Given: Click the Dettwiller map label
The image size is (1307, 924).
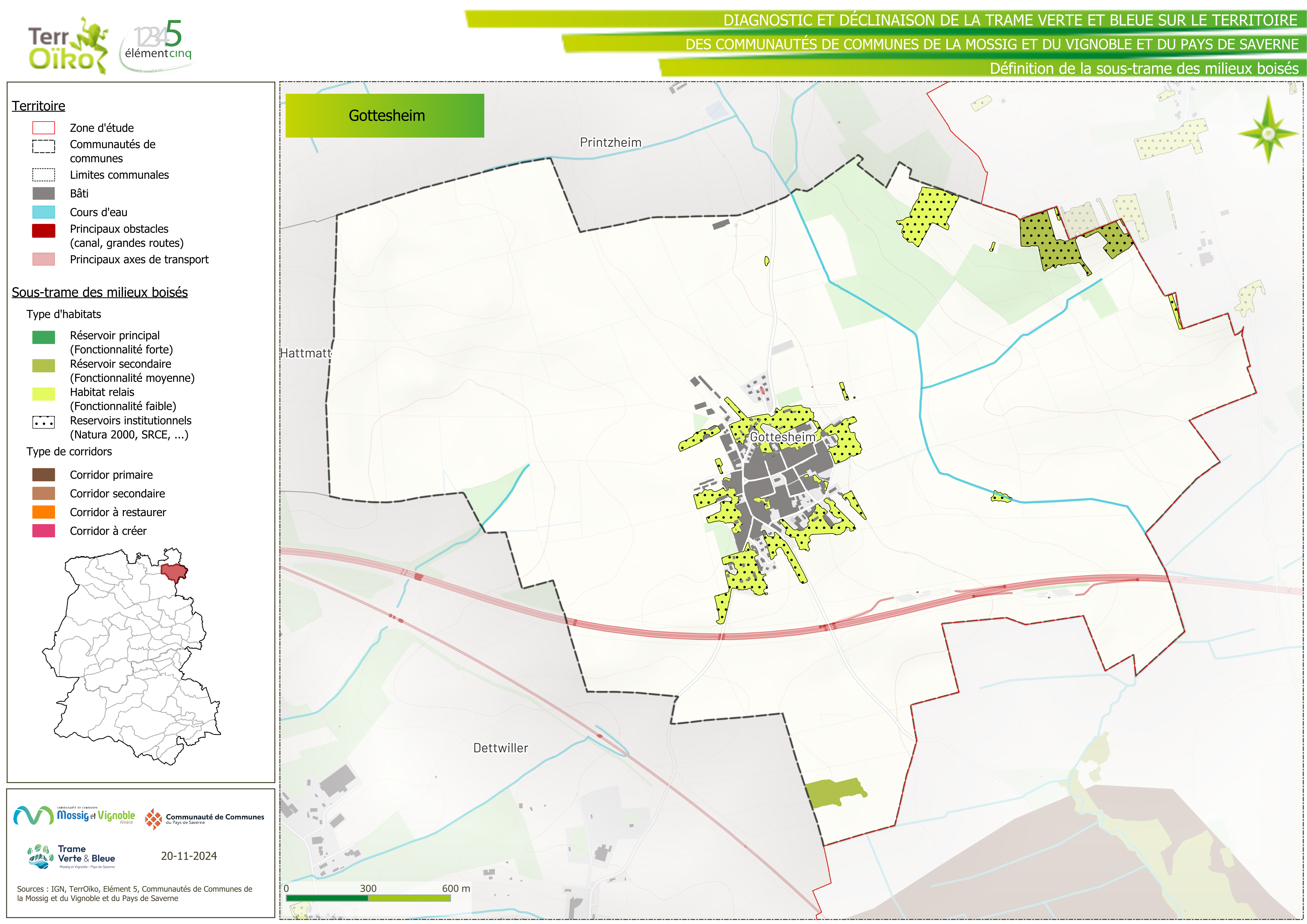Looking at the screenshot, I should [x=500, y=748].
